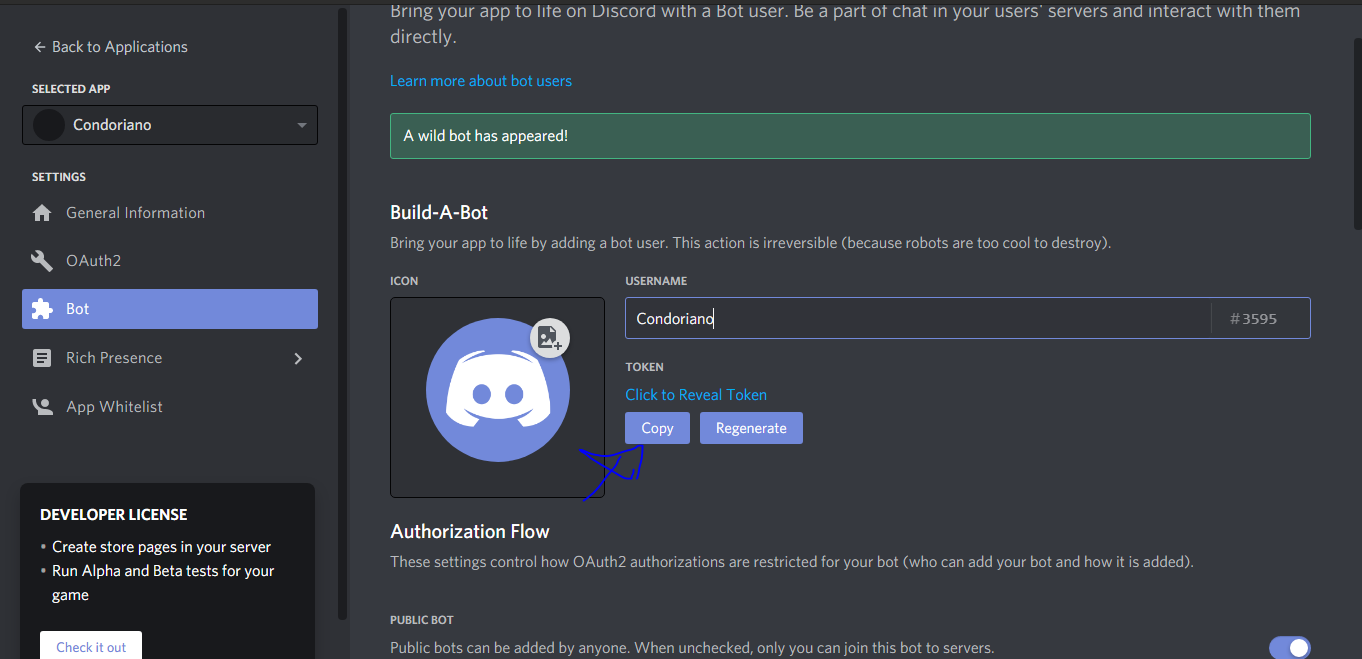Click the Check it out button
The width and height of the screenshot is (1362, 659).
[x=91, y=646]
